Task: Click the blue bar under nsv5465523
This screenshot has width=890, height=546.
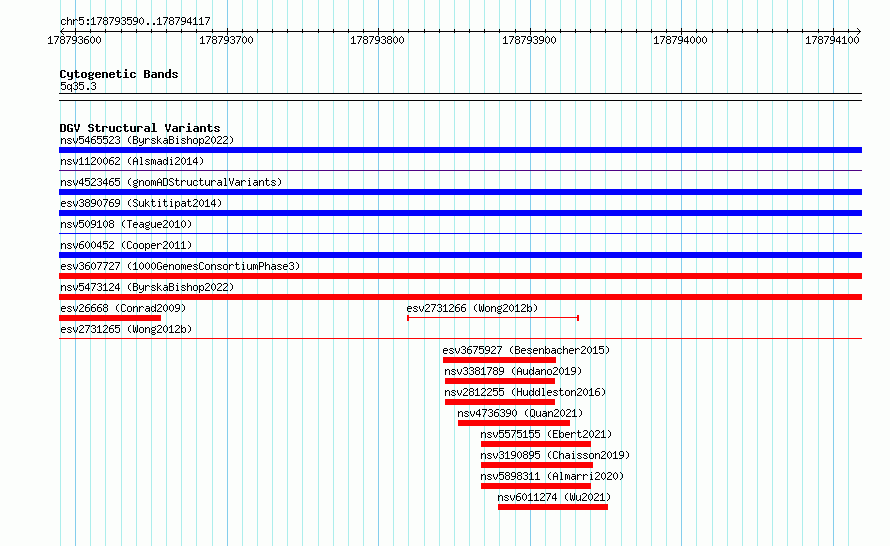Action: pos(460,150)
